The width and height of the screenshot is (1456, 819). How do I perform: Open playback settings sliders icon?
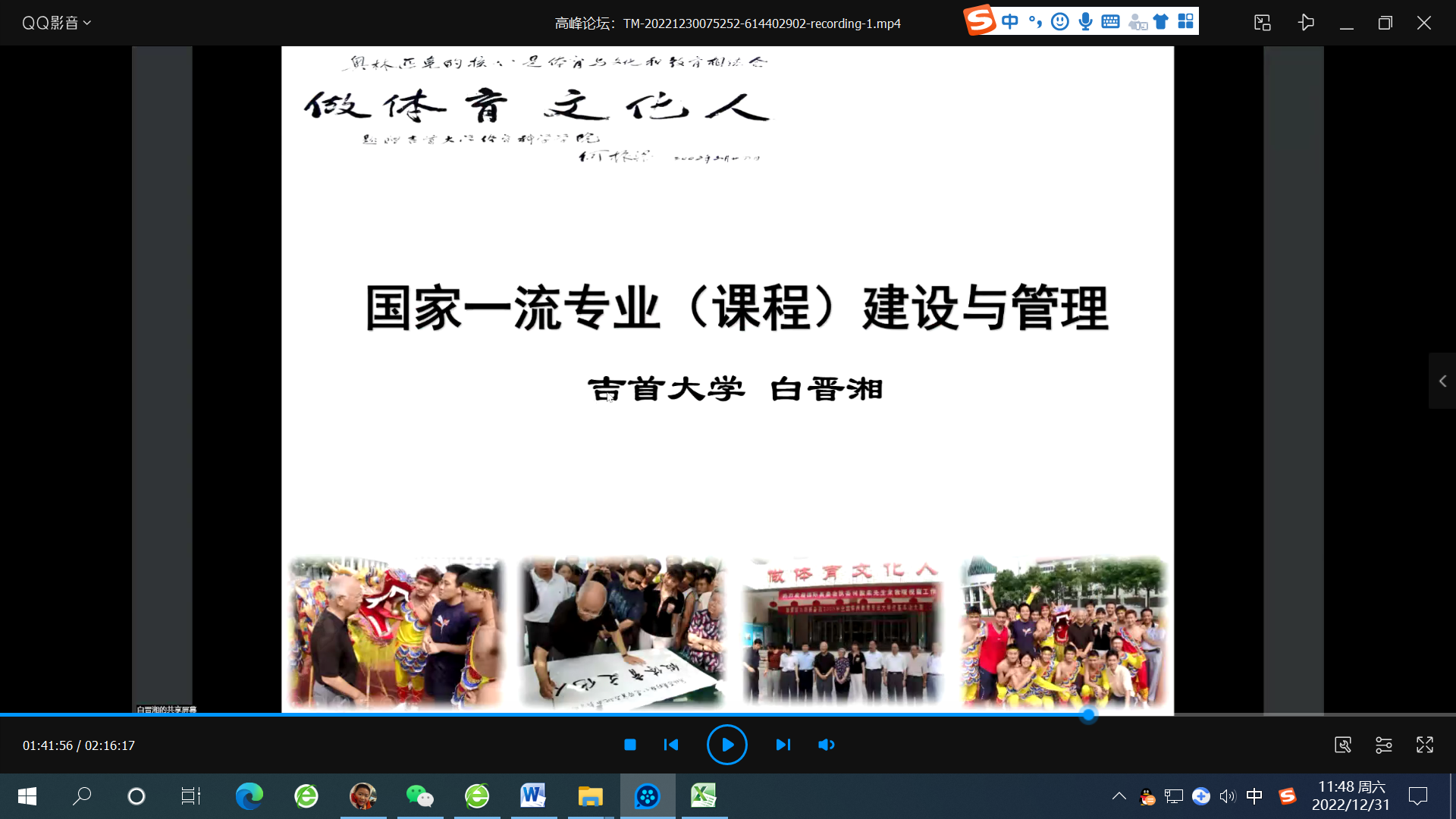pyautogui.click(x=1383, y=745)
